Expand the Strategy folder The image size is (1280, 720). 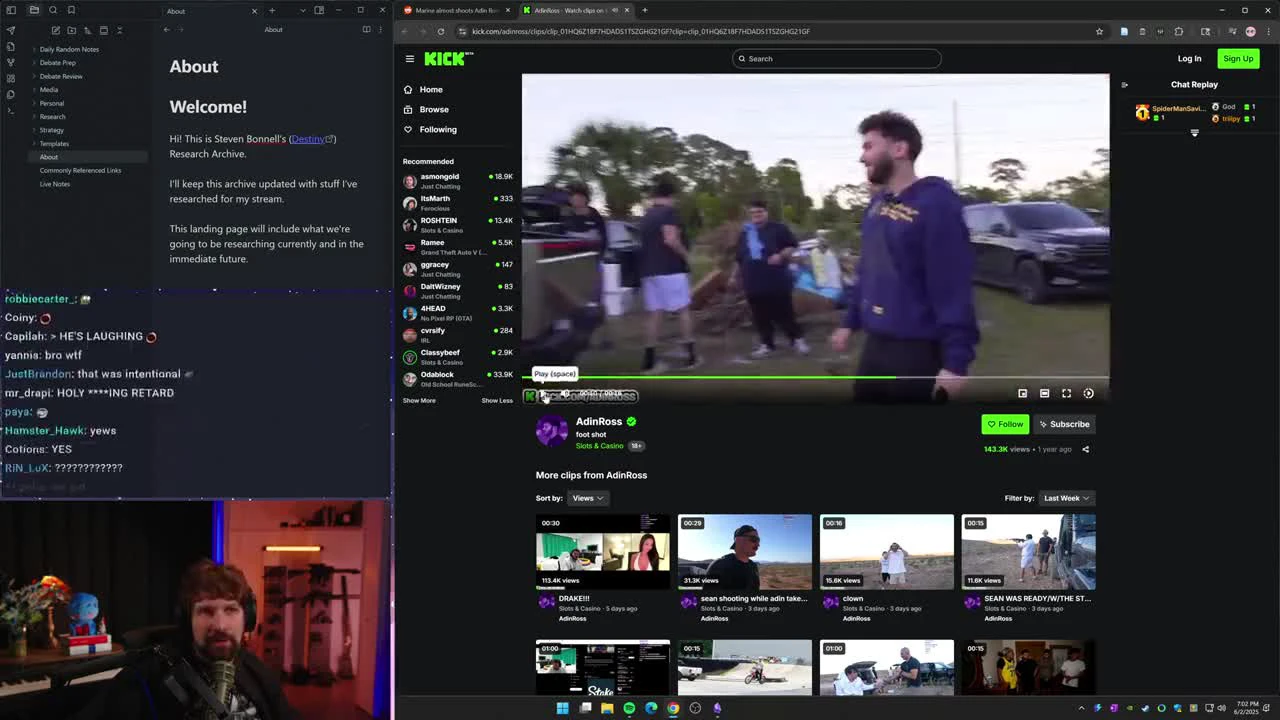(x=52, y=130)
